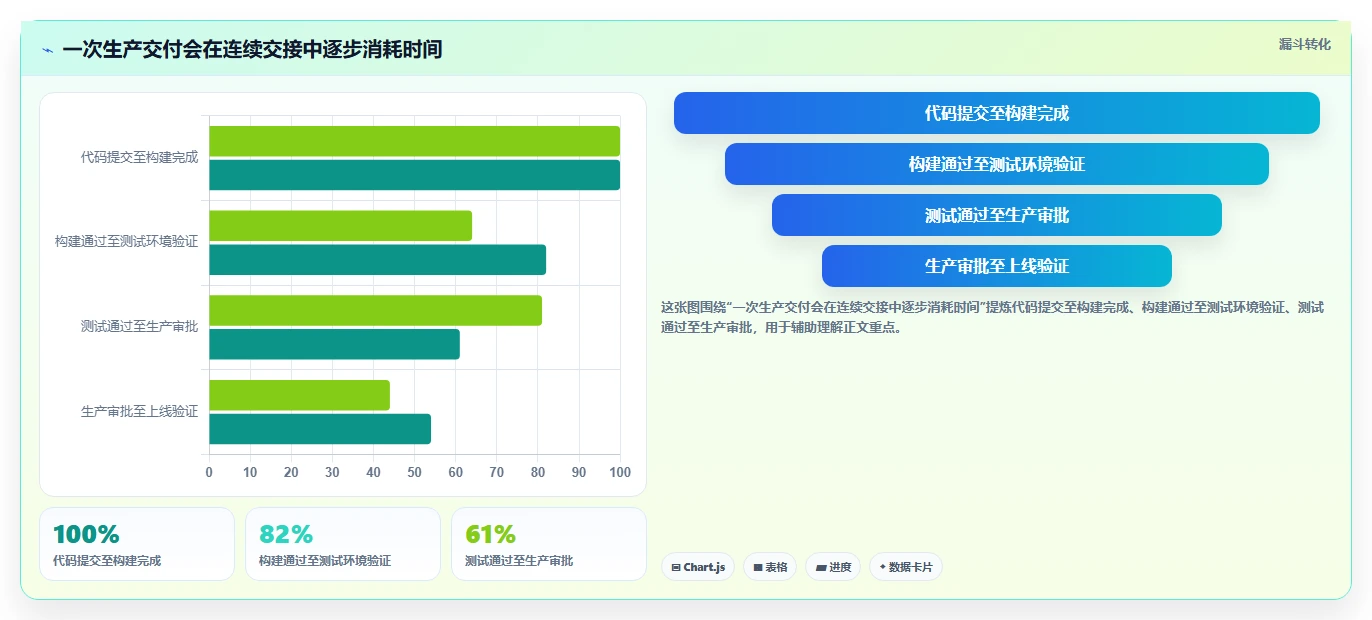Click the chart axis label 生产审批至上线验证
The image size is (1372, 620).
139,411
